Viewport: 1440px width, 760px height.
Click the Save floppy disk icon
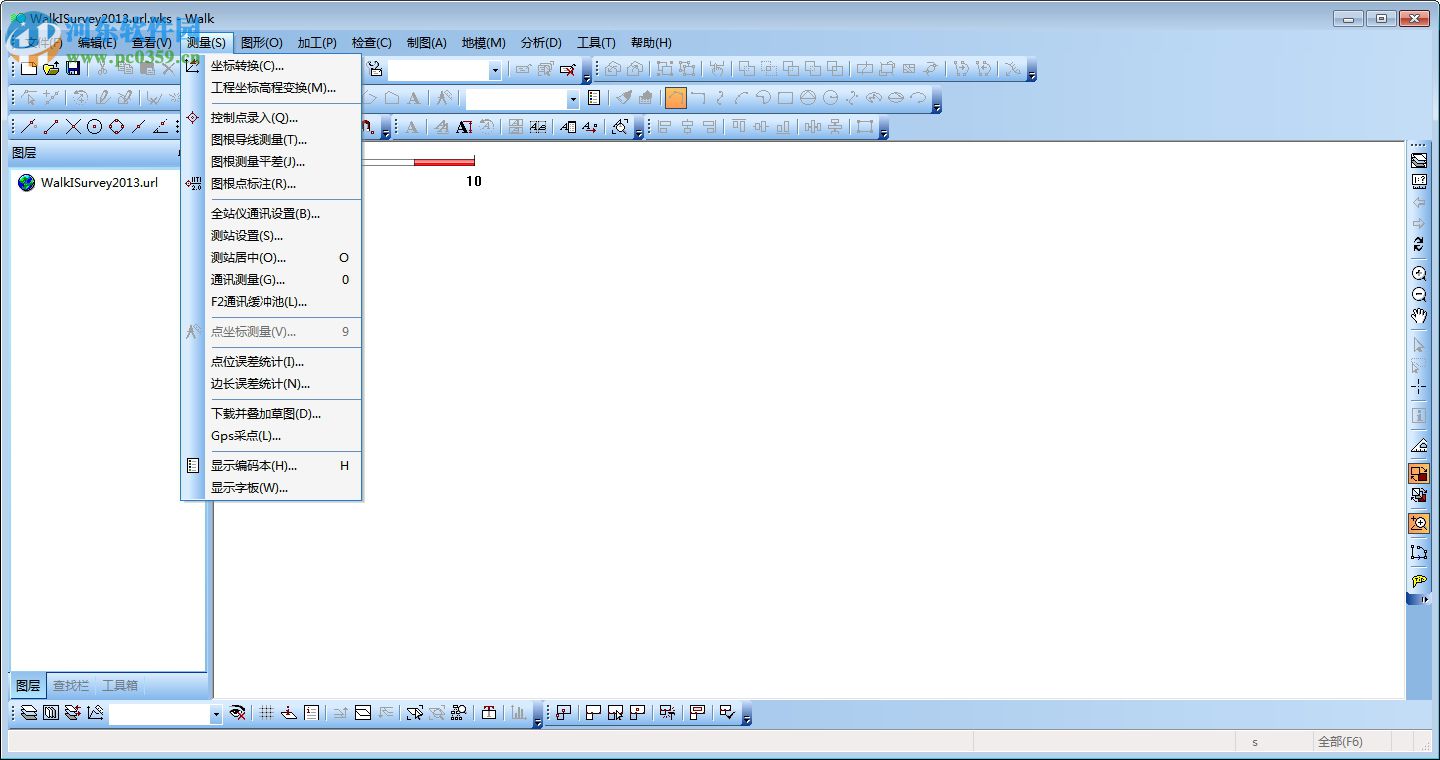coord(73,69)
